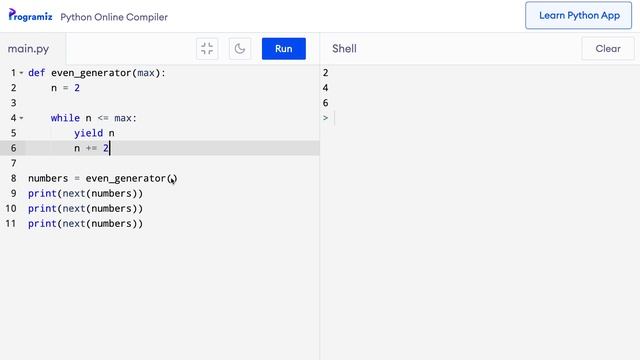Switch to dark mode with moon icon
Screen dimensions: 640x360
pos(240,49)
